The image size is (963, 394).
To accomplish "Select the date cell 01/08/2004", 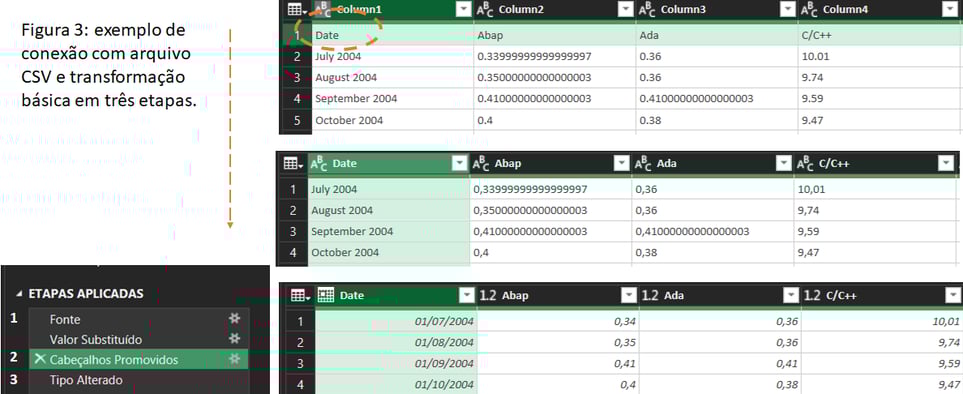I will click(396, 342).
